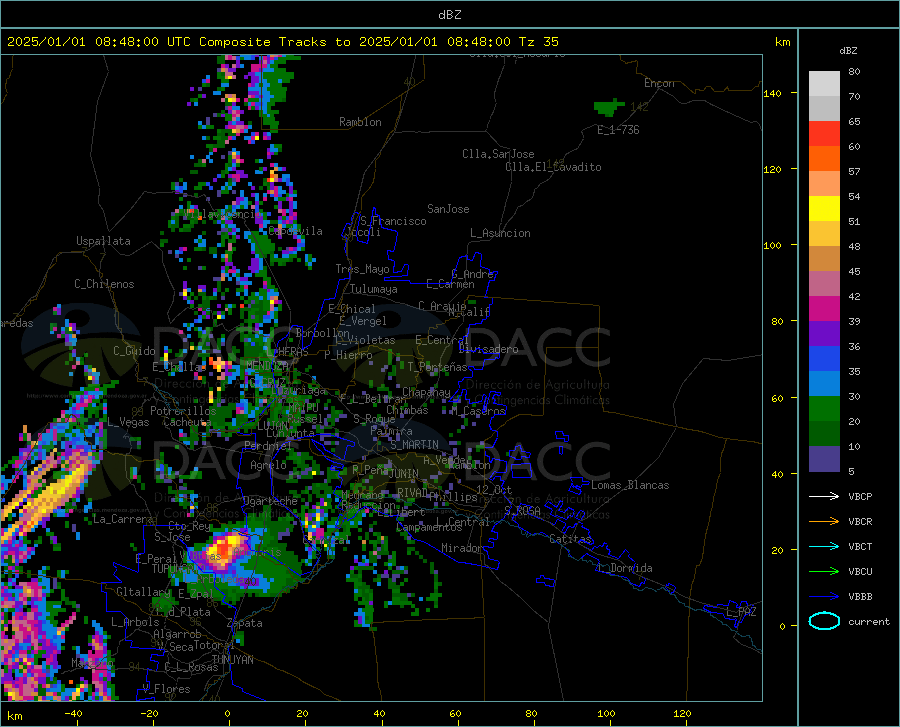Viewport: 900px width, 727px height.
Task: Click the Uspallata place label
Action: click(x=103, y=241)
